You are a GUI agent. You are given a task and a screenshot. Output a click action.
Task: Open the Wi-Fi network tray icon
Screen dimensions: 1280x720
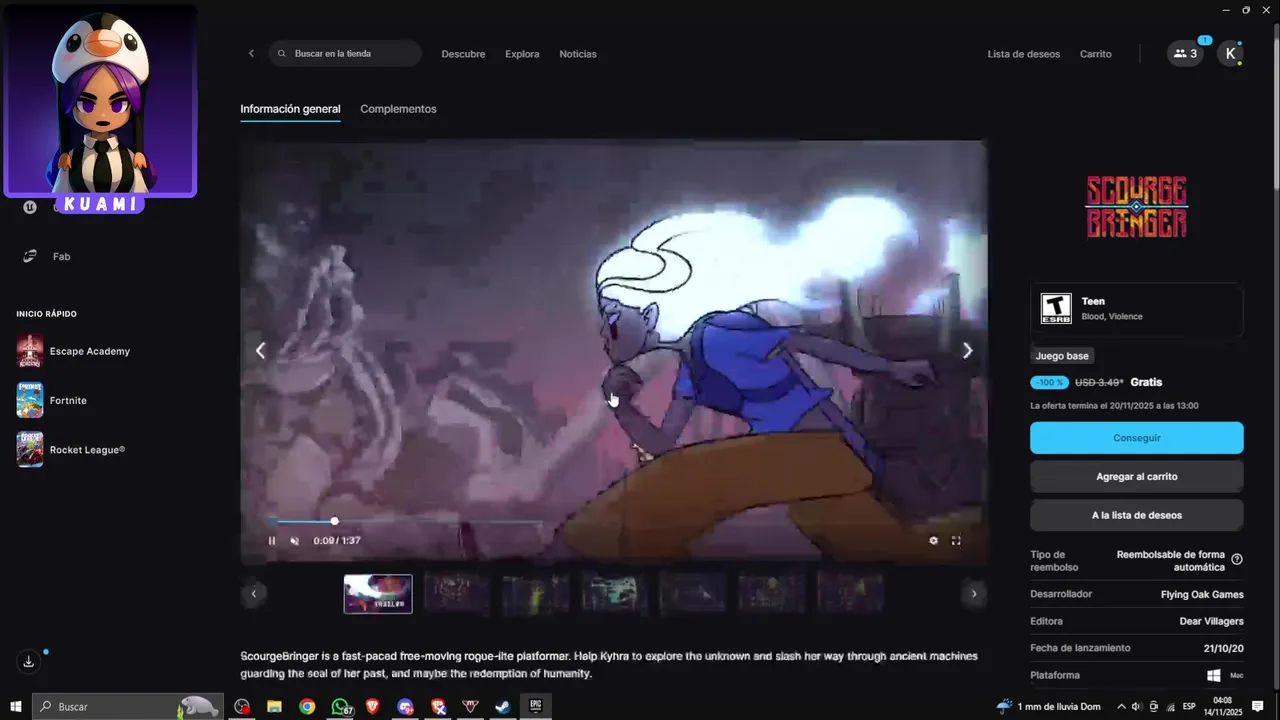[1170, 707]
